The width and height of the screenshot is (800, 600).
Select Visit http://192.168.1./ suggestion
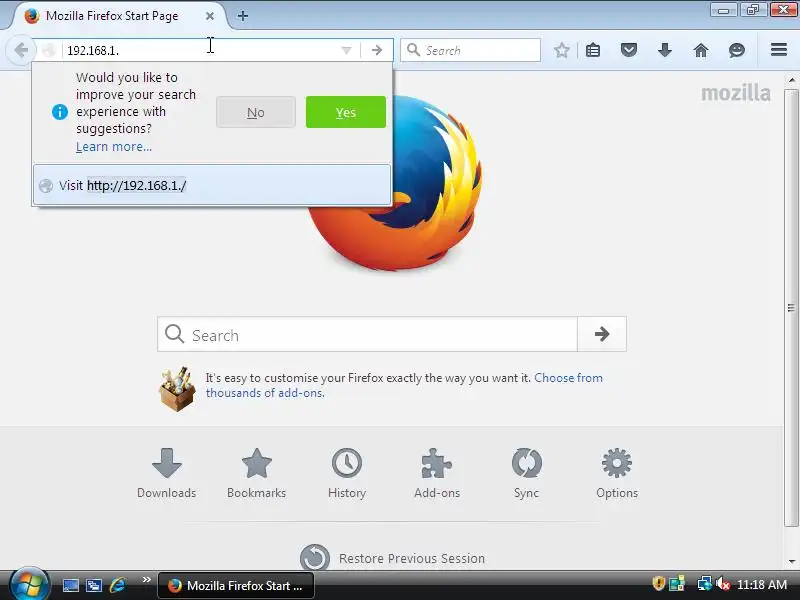click(x=212, y=185)
